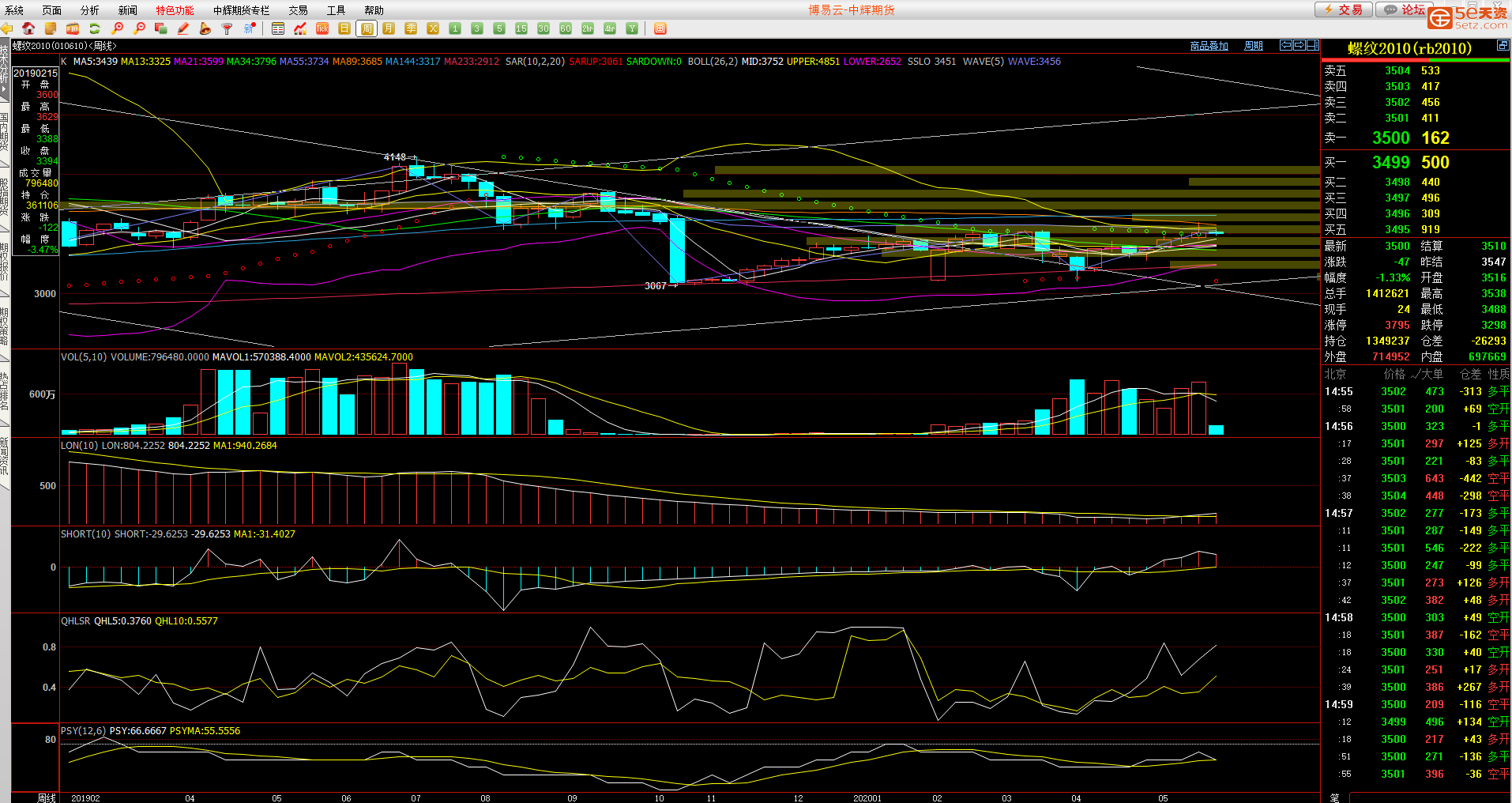Click the green Y period icon
This screenshot has height=803, width=1512.
632,28
